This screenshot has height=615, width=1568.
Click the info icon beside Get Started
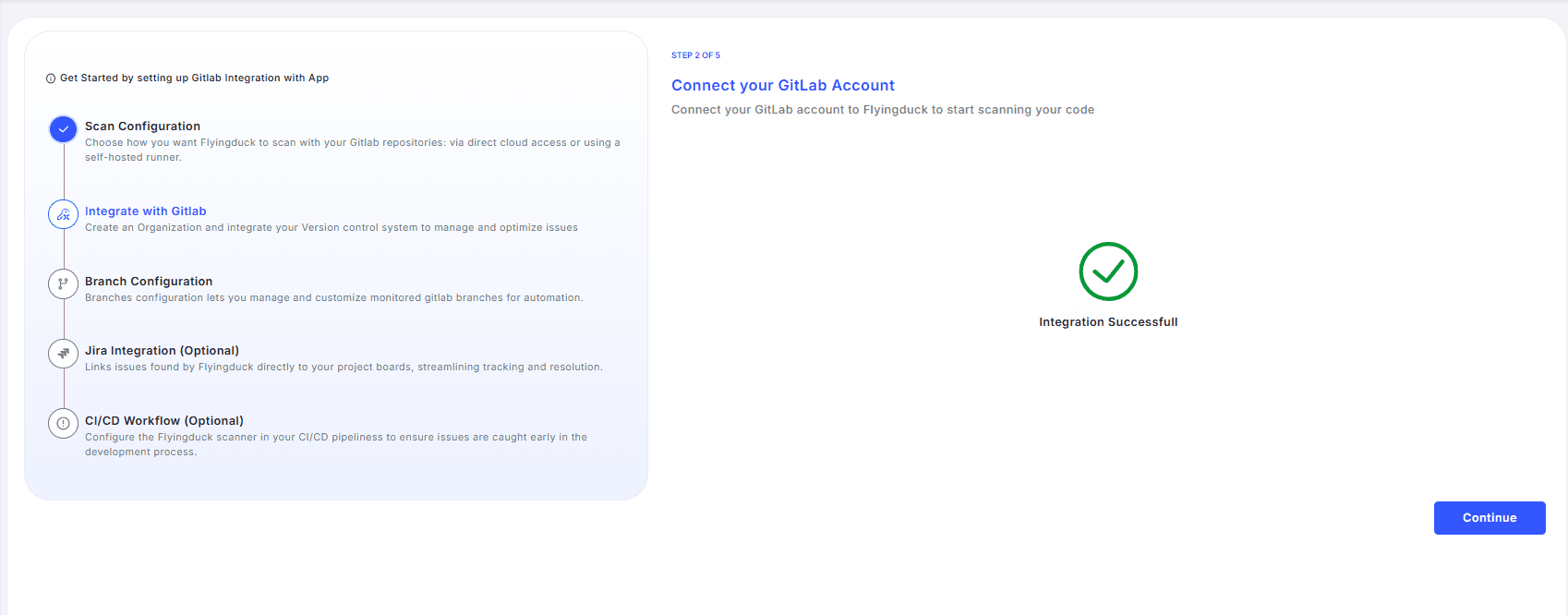(51, 78)
